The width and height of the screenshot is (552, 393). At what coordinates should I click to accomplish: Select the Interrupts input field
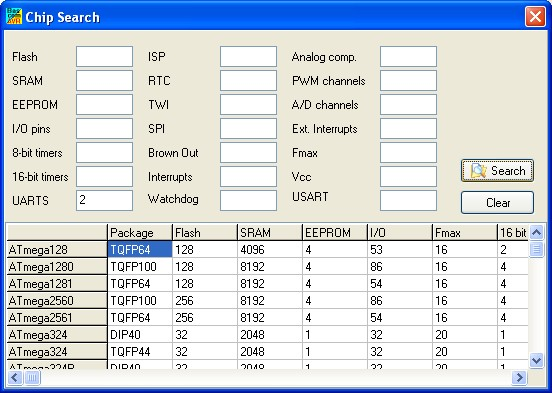point(249,176)
